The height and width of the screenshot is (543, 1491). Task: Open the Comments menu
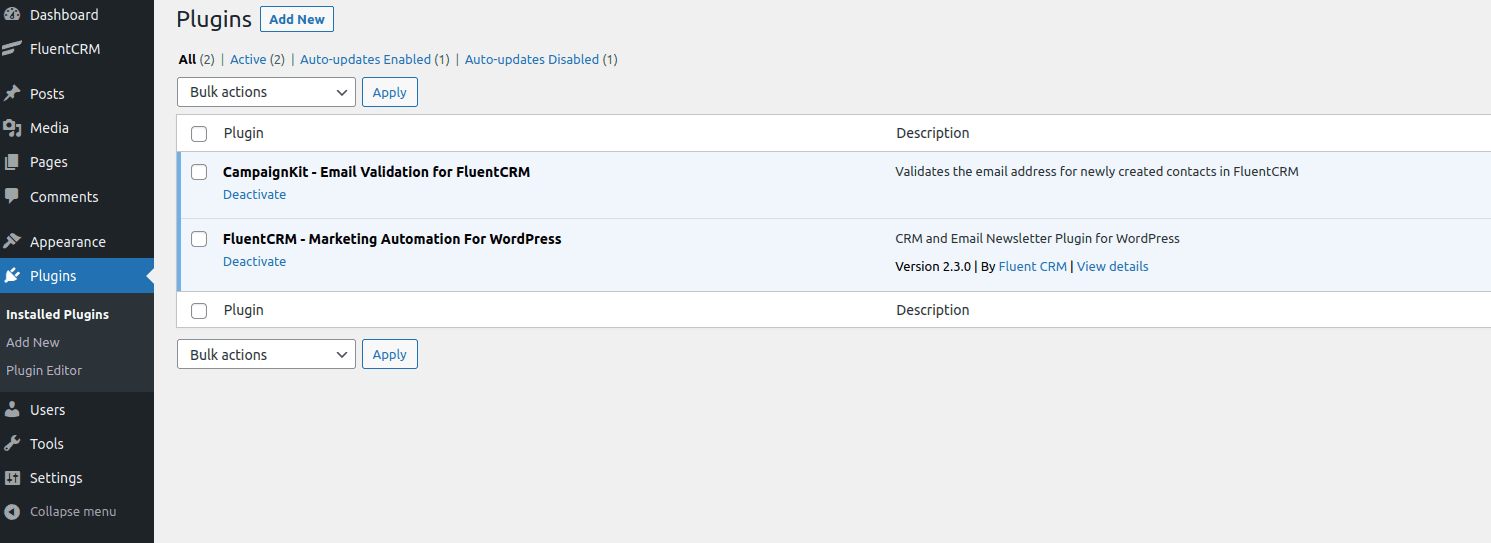[x=77, y=197]
